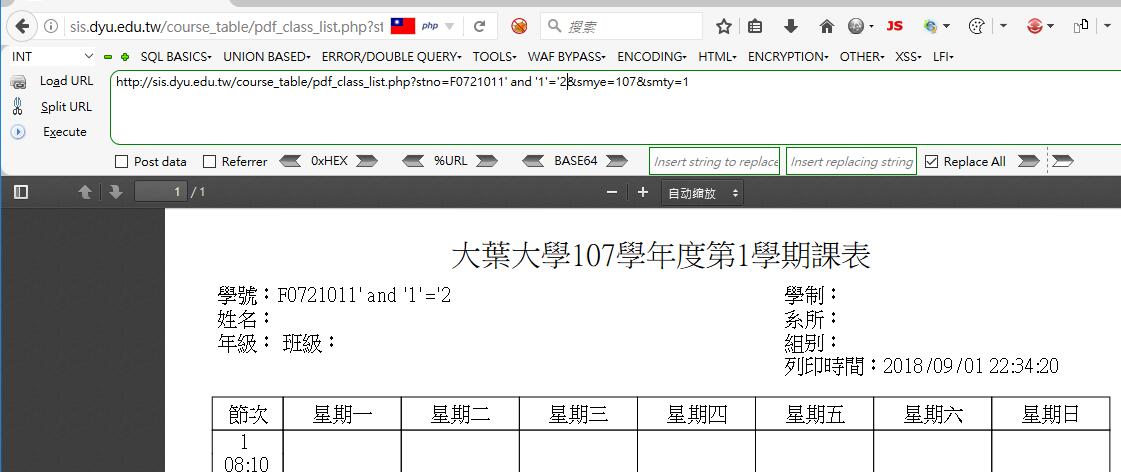The height and width of the screenshot is (472, 1121).
Task: Open the HTML menu
Action: [717, 56]
